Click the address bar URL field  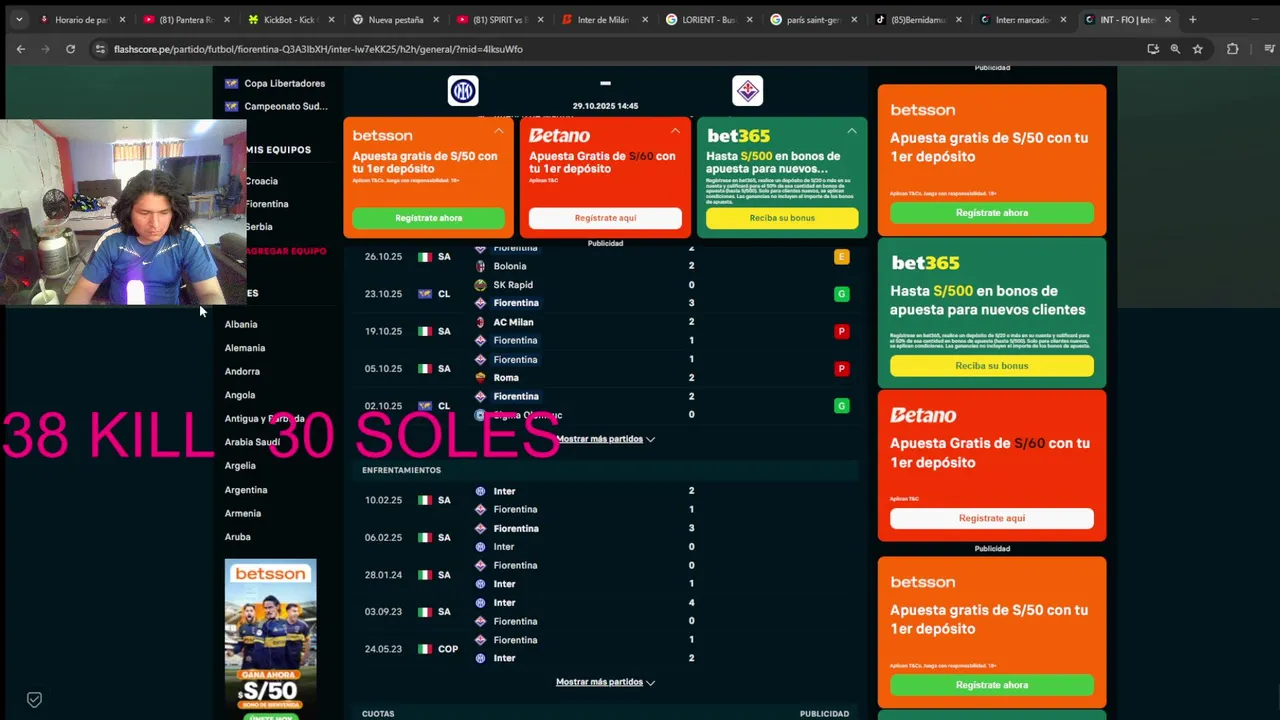(x=620, y=49)
